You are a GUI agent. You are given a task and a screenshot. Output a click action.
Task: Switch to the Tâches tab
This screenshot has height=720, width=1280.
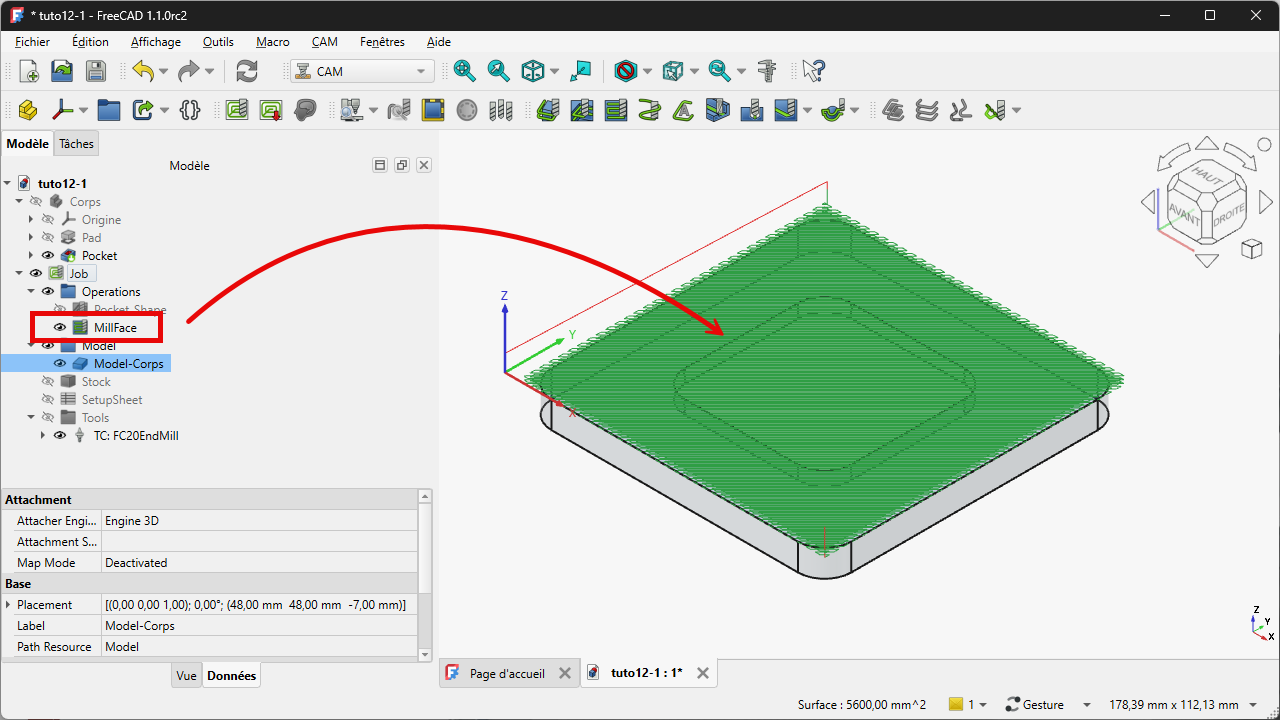pos(76,144)
